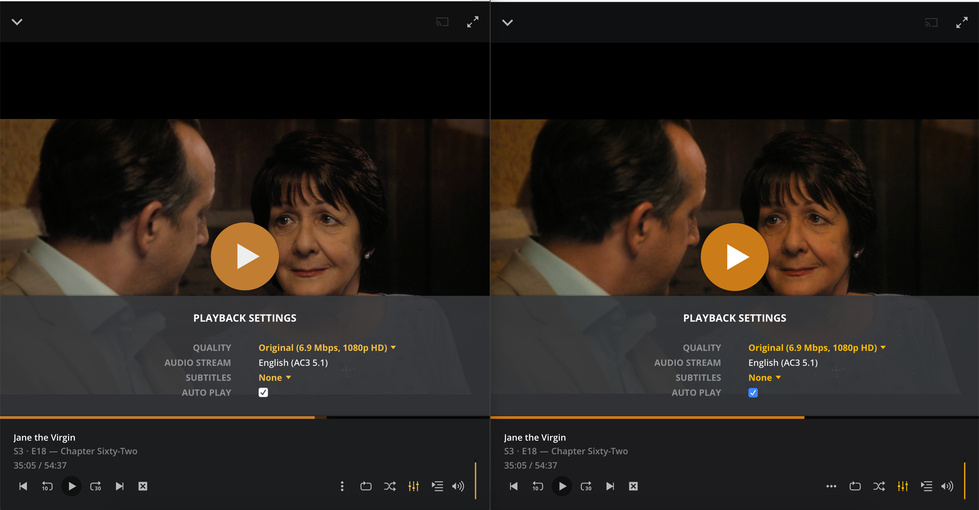Screen dimensions: 979x510
Task: Open horizontal three-dot menu in right player
Action: [x=831, y=486]
